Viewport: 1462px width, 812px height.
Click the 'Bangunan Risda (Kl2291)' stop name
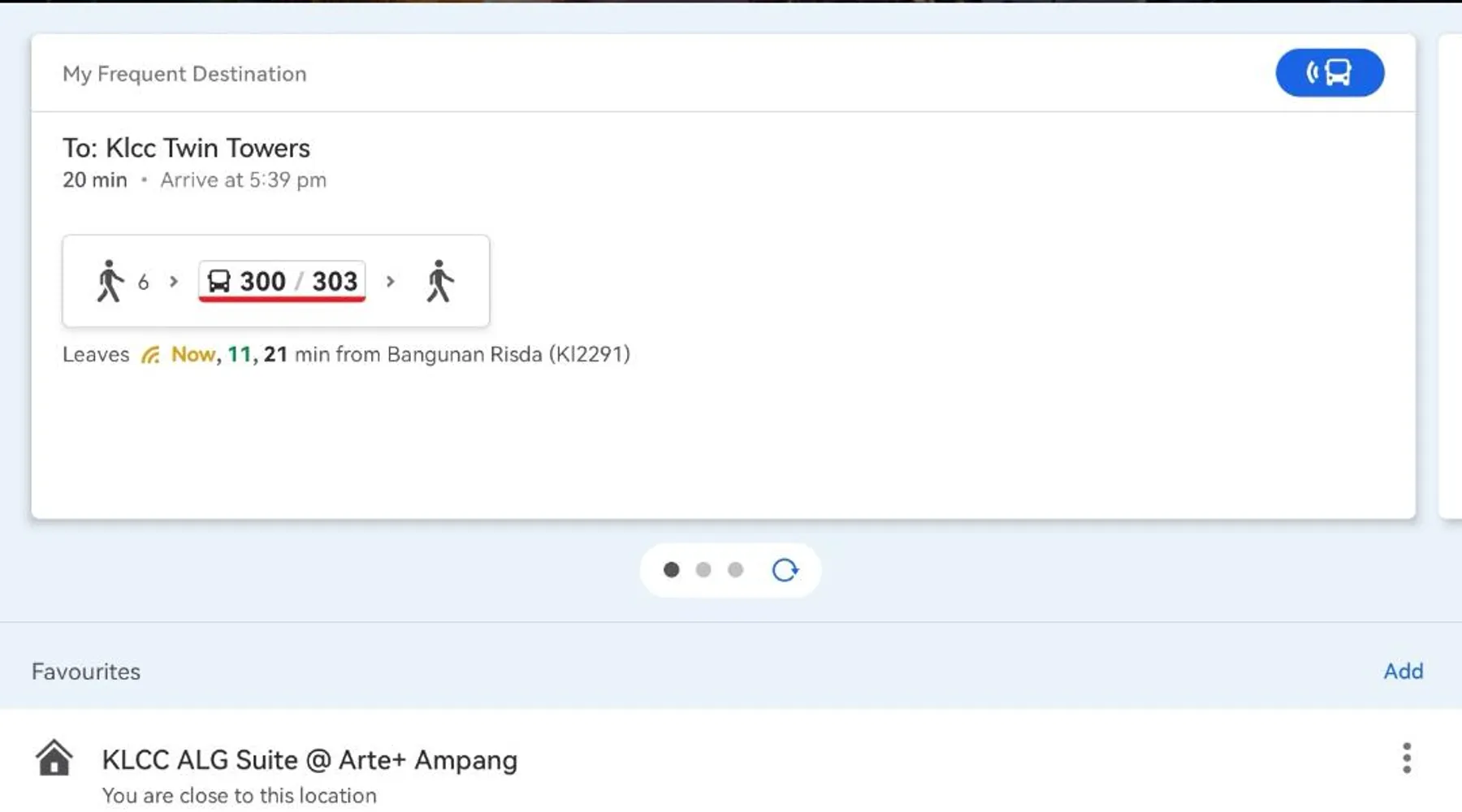[508, 355]
